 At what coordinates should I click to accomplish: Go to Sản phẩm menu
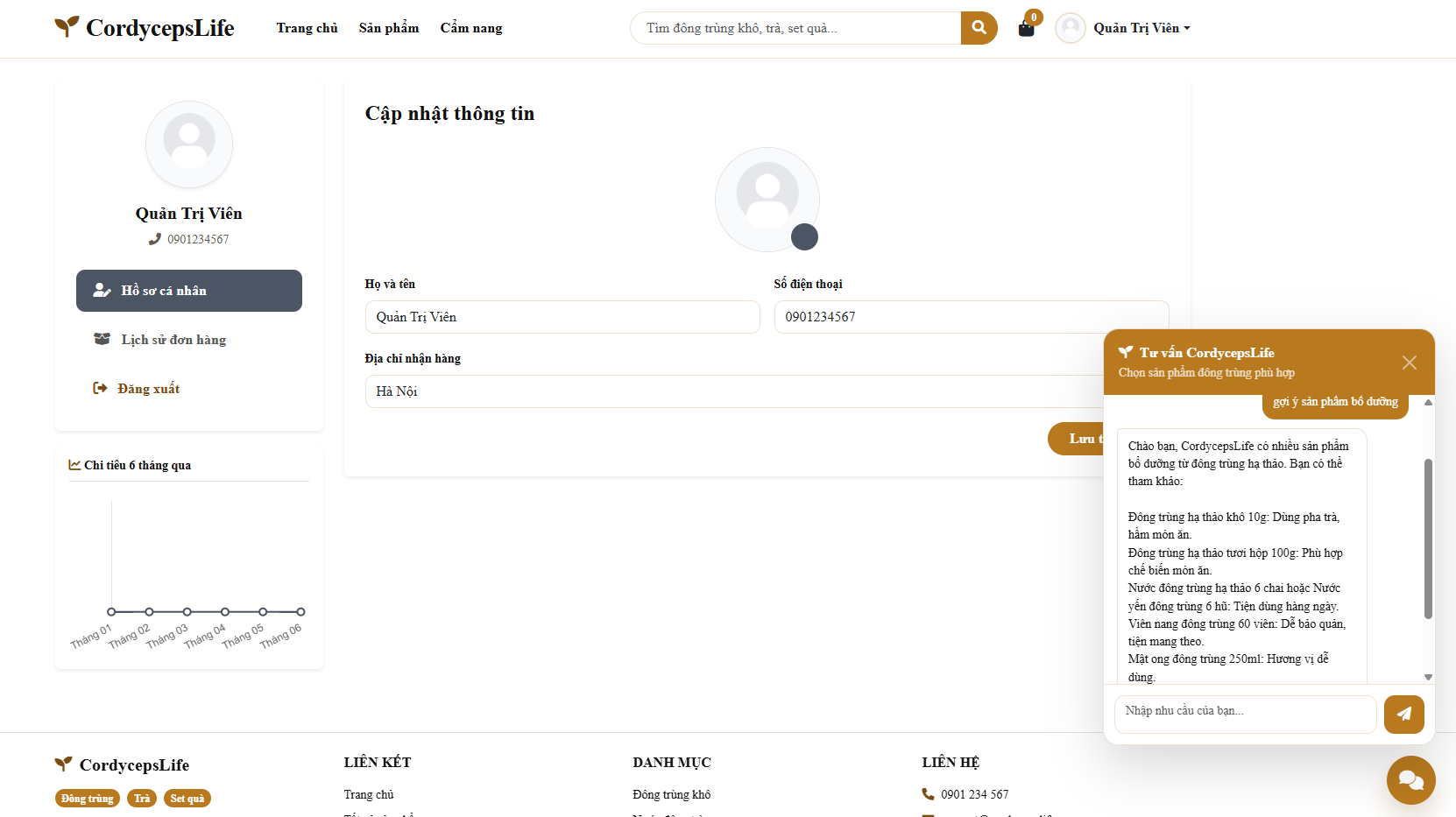[389, 28]
